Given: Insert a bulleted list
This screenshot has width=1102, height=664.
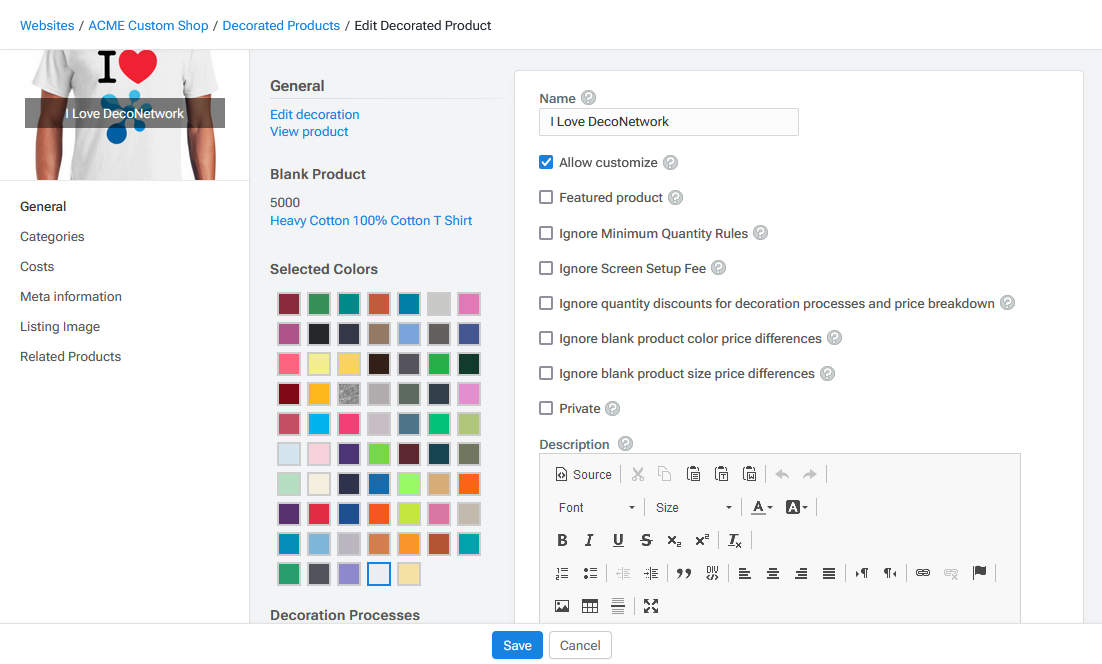Looking at the screenshot, I should tap(590, 573).
